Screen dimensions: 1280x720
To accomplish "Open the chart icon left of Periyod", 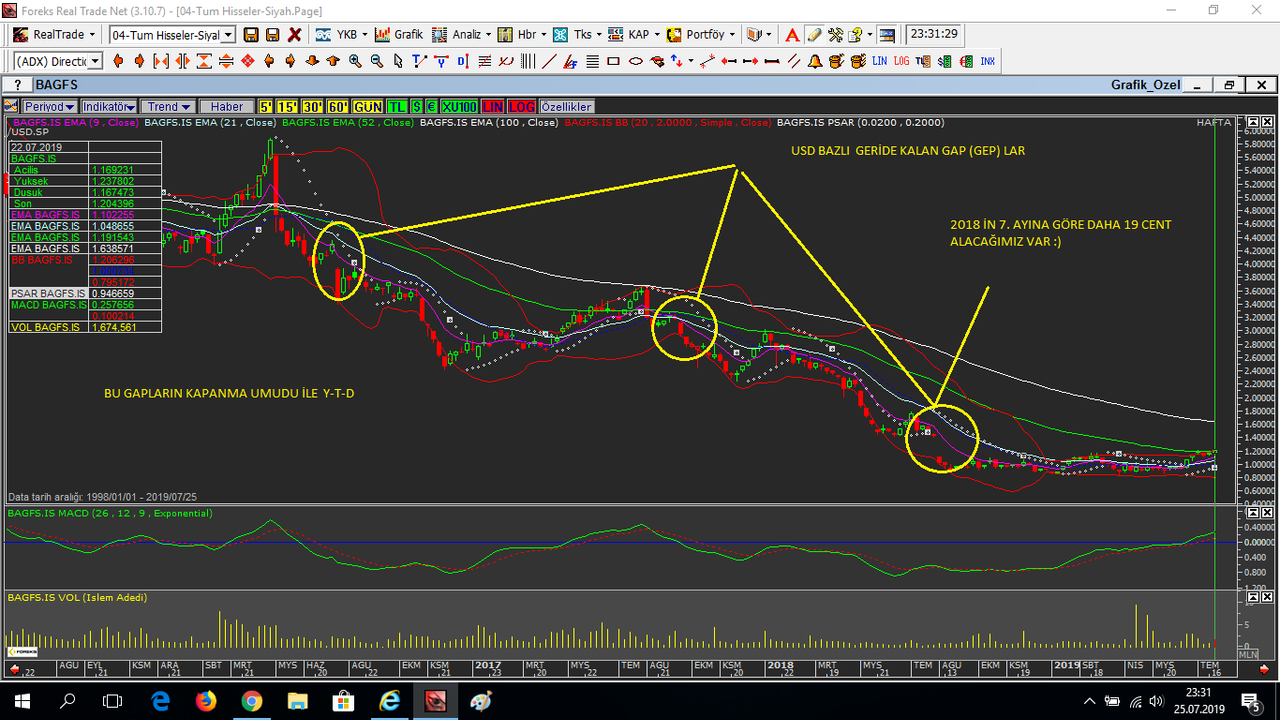I will [12, 106].
